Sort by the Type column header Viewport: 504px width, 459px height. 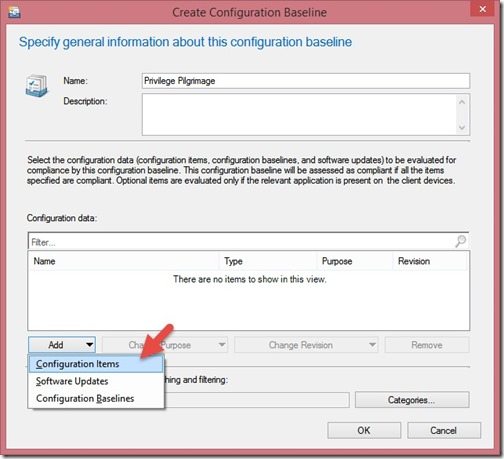[x=268, y=261]
